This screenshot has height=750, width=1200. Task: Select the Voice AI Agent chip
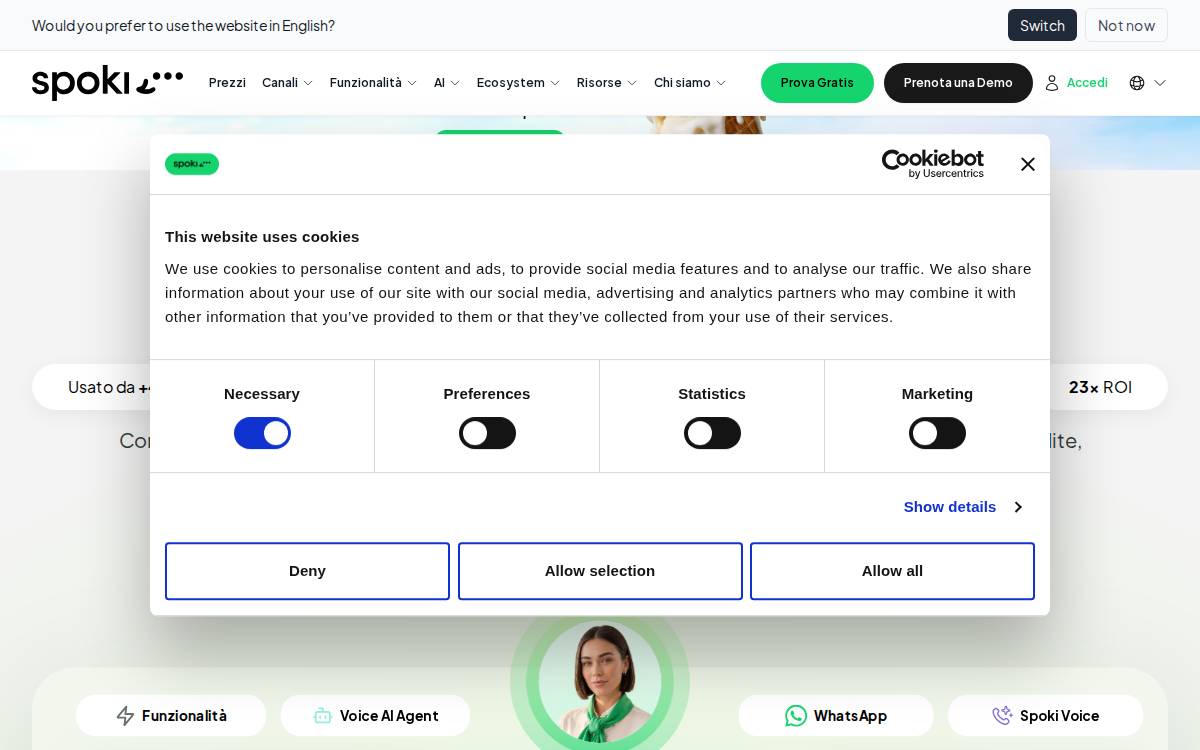375,716
